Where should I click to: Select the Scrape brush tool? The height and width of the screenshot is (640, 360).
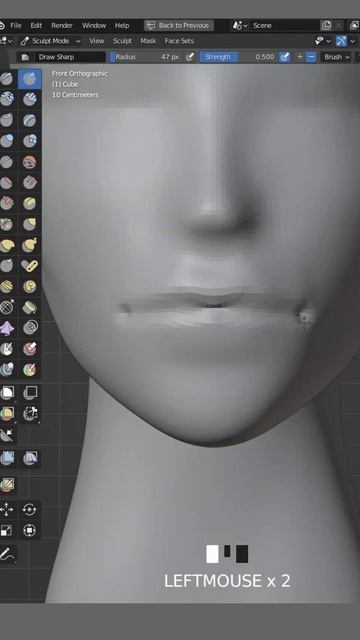point(6,203)
